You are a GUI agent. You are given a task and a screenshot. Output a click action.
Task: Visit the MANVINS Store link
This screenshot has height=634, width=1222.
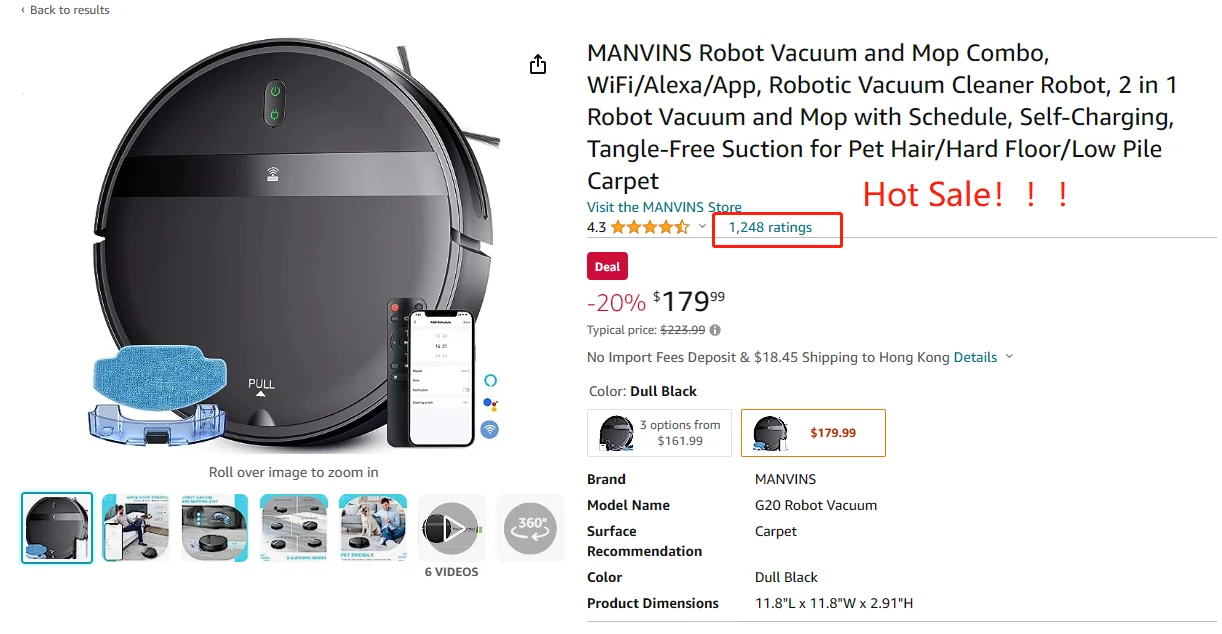pos(664,207)
